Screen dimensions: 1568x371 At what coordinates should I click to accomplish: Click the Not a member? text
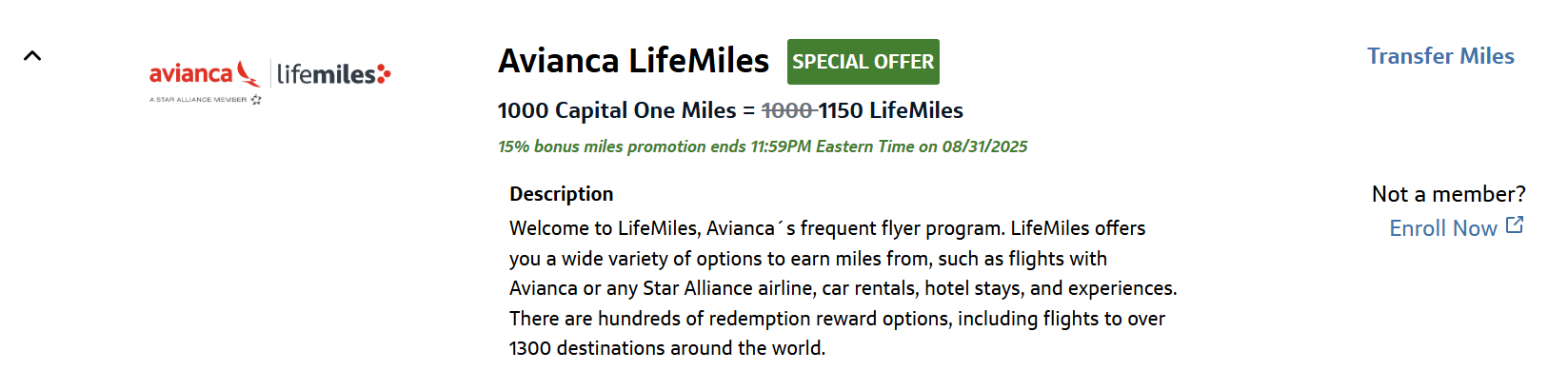1448,194
